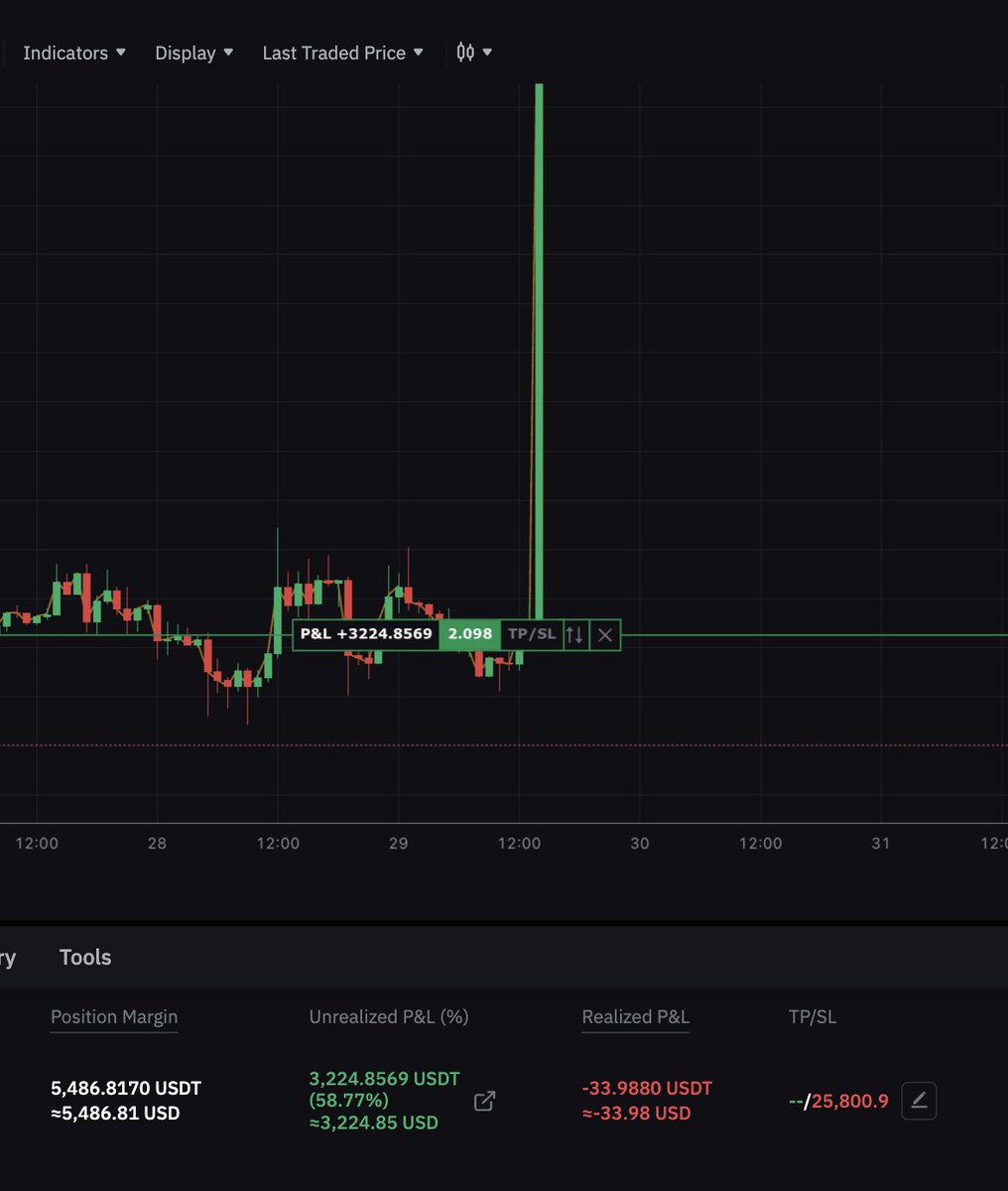Click the ≈5,486.81 USD margin equivalent
This screenshot has width=1008, height=1191.
pyautogui.click(x=115, y=1113)
